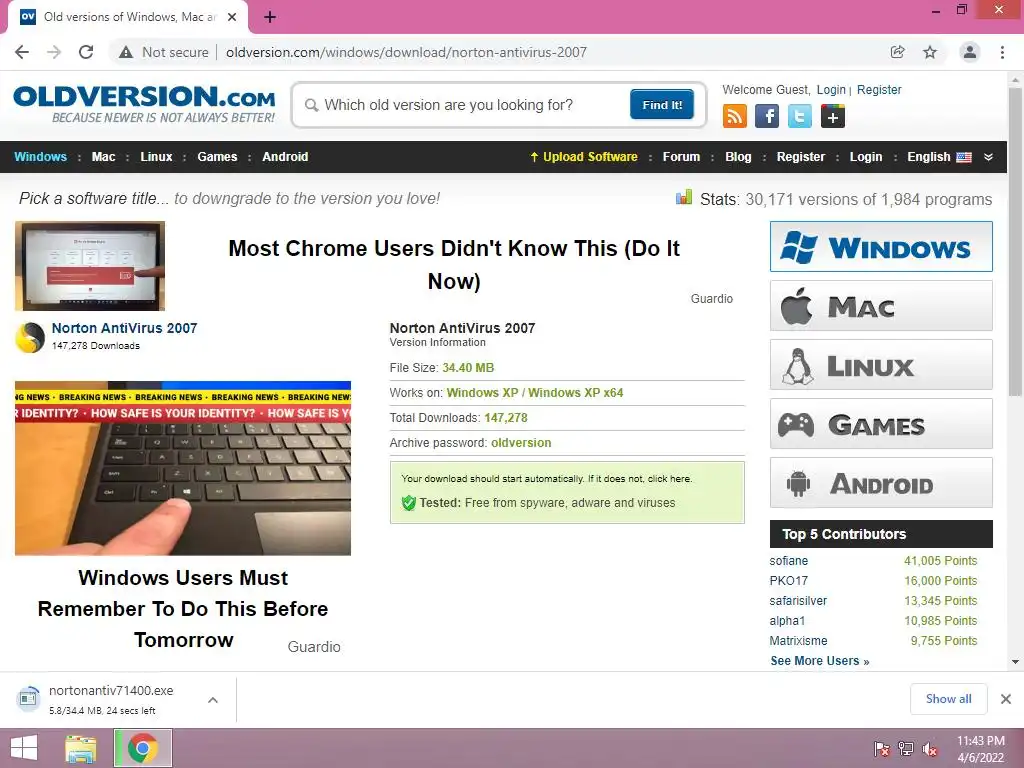The image size is (1024, 768).
Task: Click Register in the black nav bar
Action: pyautogui.click(x=801, y=157)
